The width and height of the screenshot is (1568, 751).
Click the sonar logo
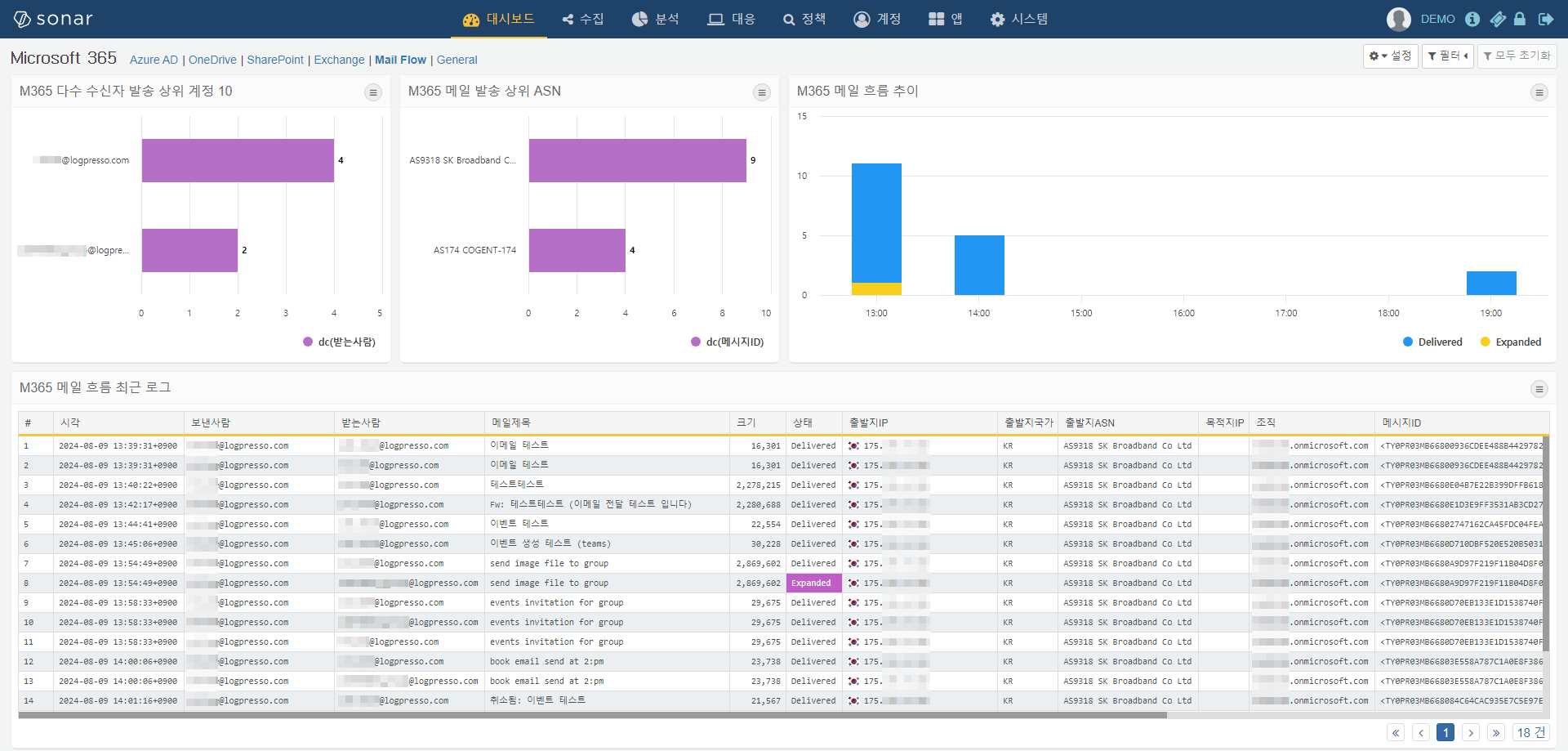pyautogui.click(x=53, y=19)
